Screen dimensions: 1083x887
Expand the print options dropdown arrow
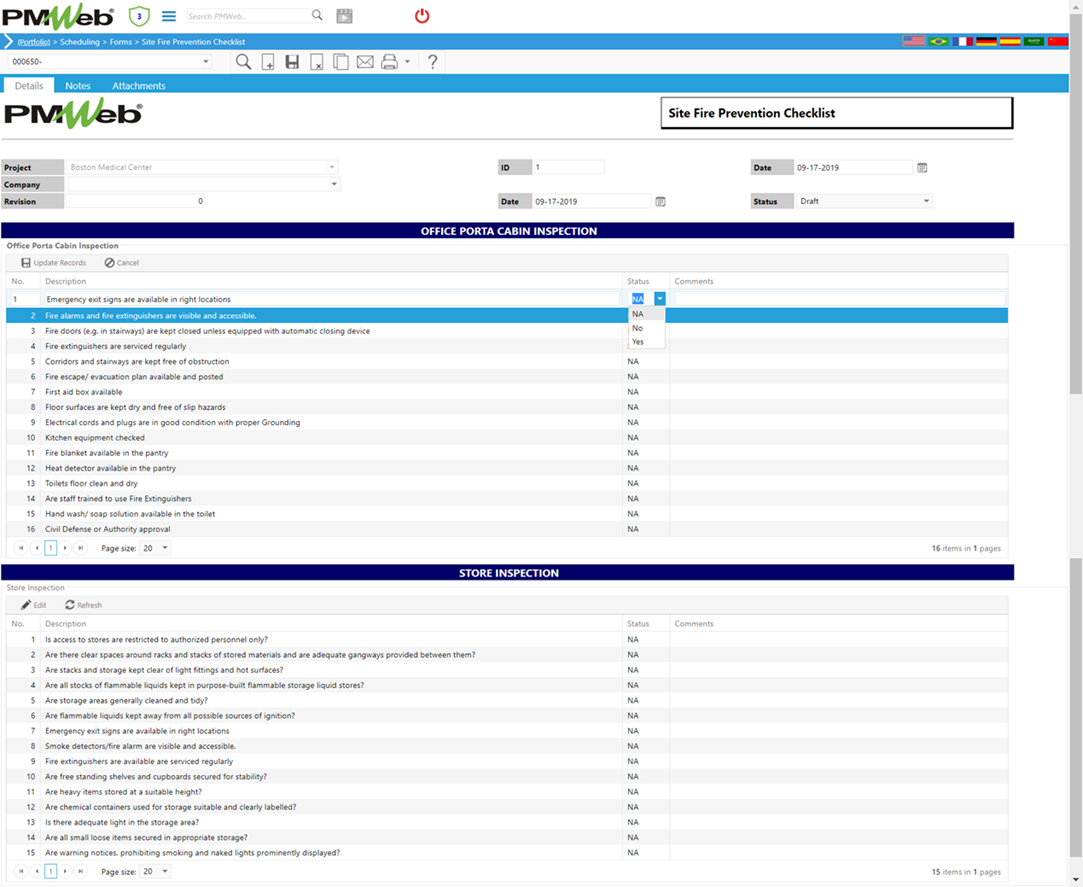[x=408, y=61]
